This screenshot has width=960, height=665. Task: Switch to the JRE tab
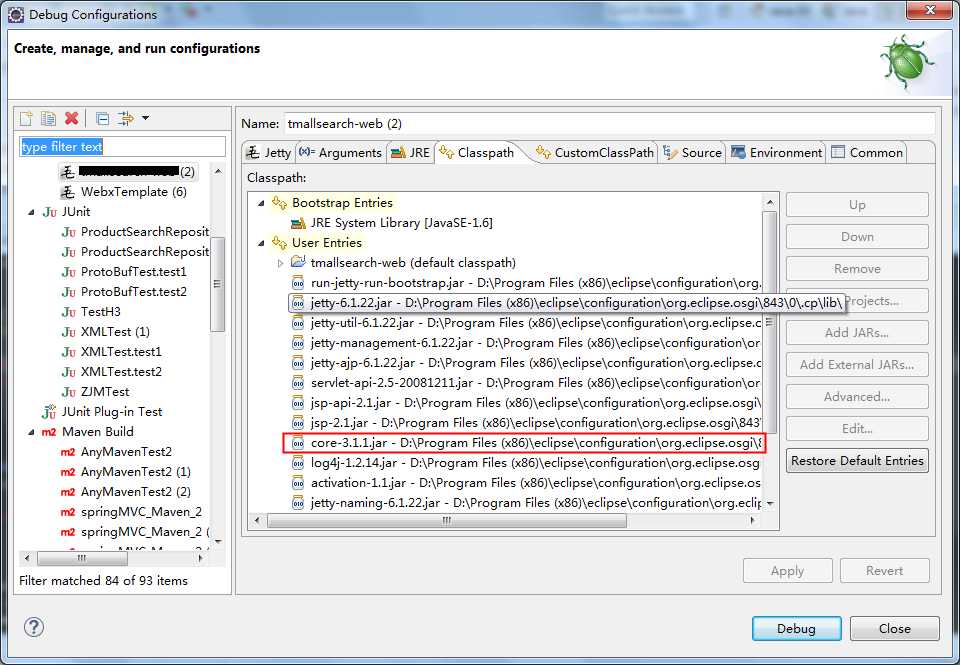click(x=410, y=152)
